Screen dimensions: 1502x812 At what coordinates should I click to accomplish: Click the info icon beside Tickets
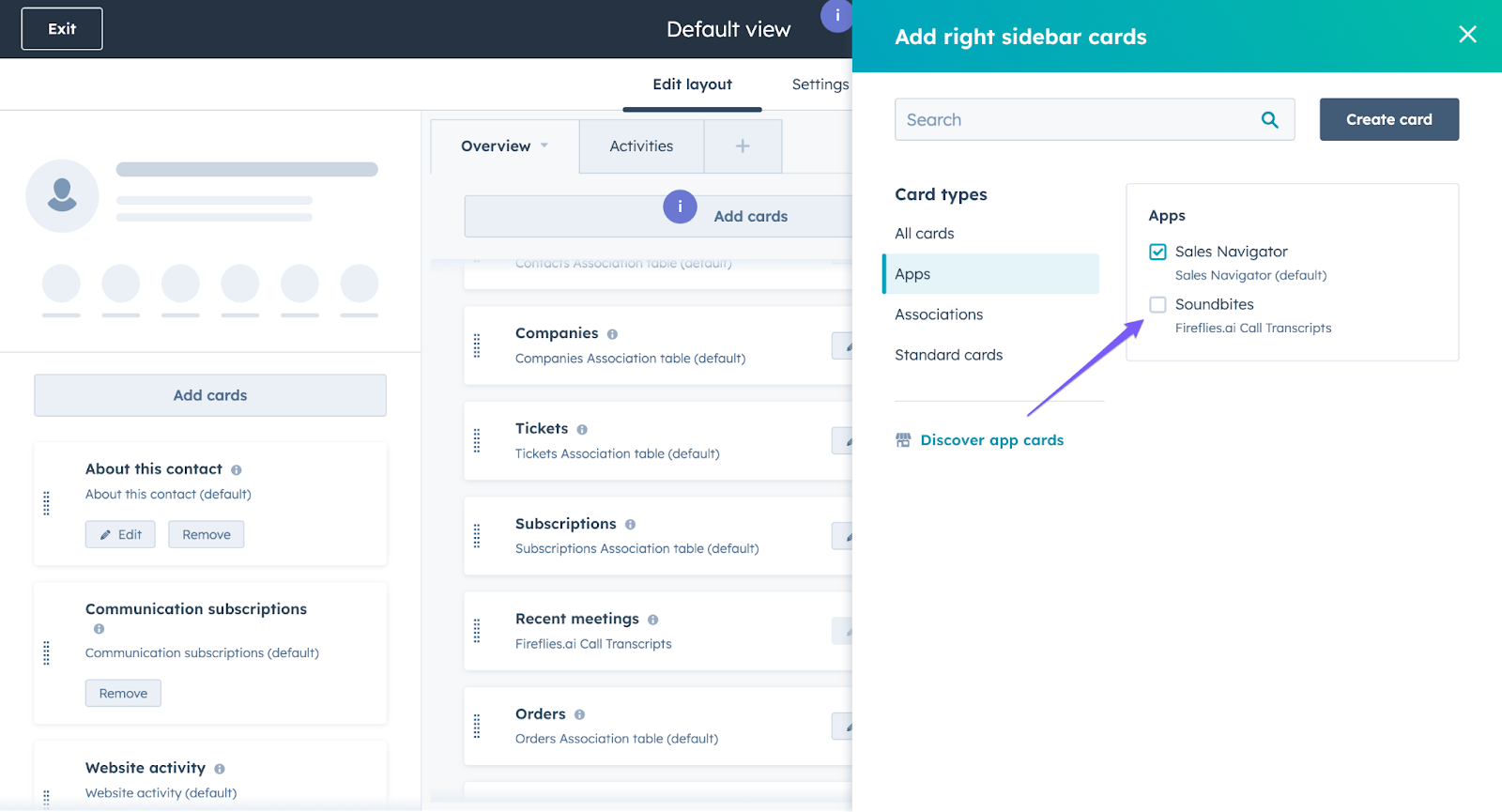click(x=582, y=430)
